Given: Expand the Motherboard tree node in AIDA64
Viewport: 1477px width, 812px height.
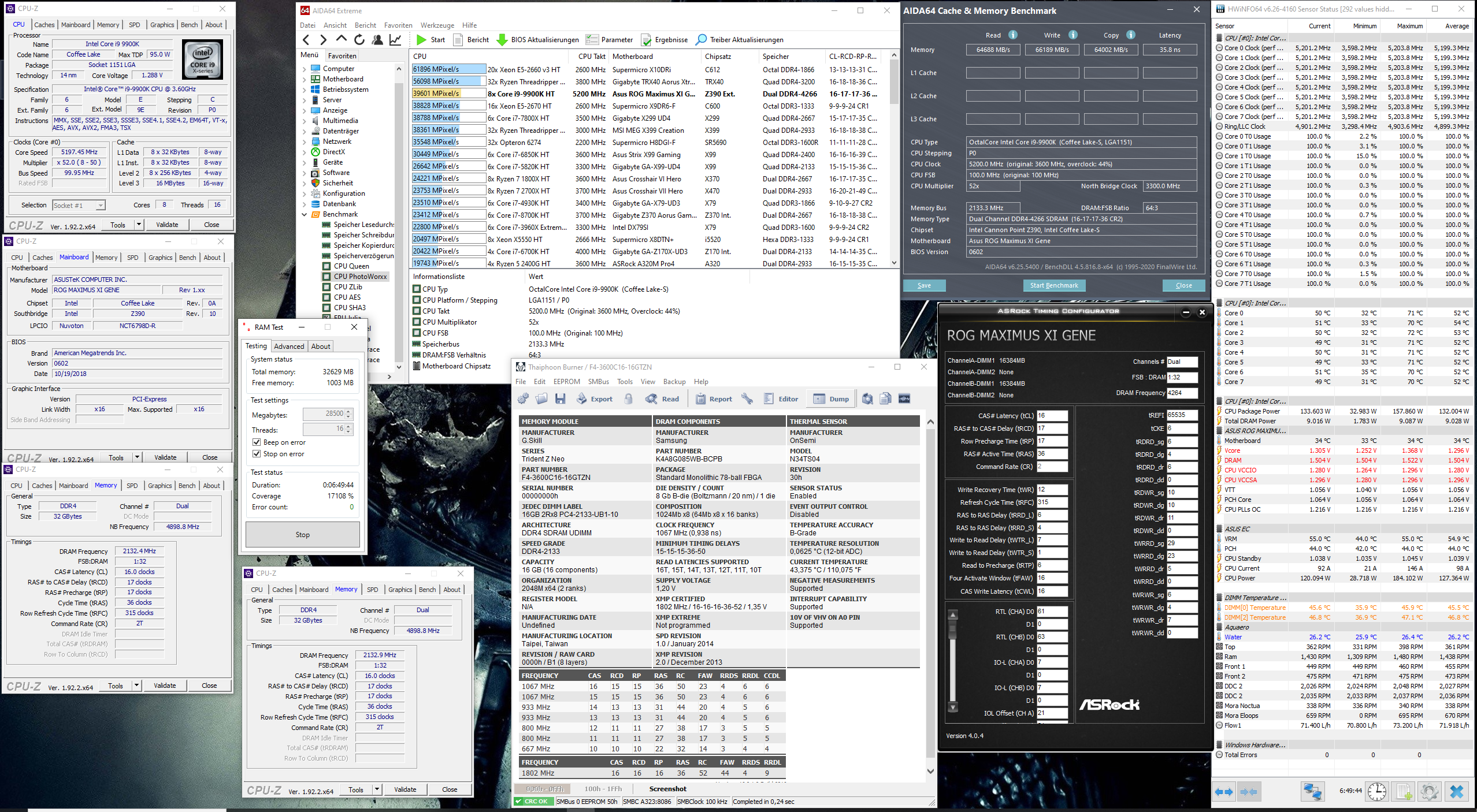Looking at the screenshot, I should pos(305,79).
